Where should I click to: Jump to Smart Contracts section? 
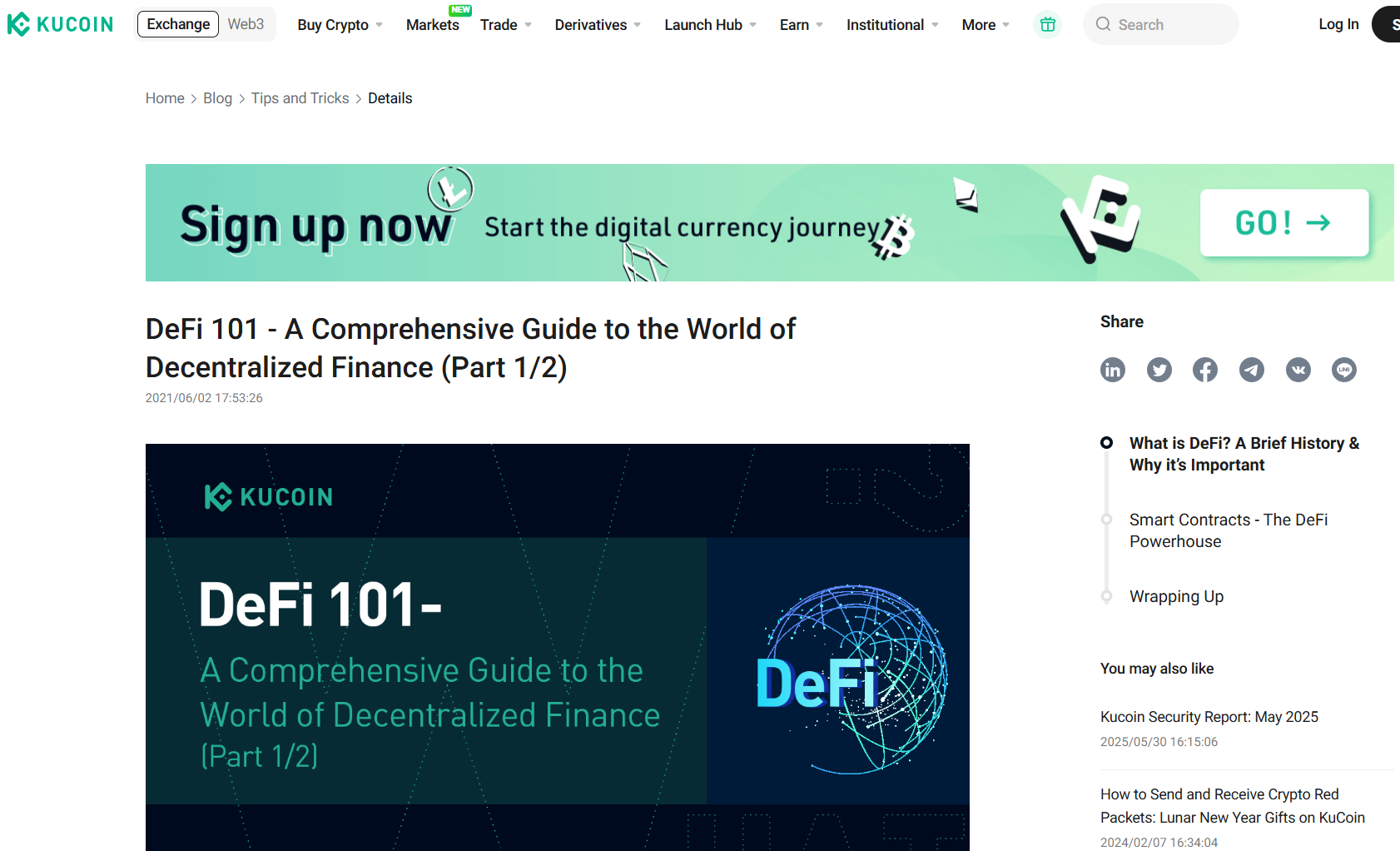(1228, 530)
